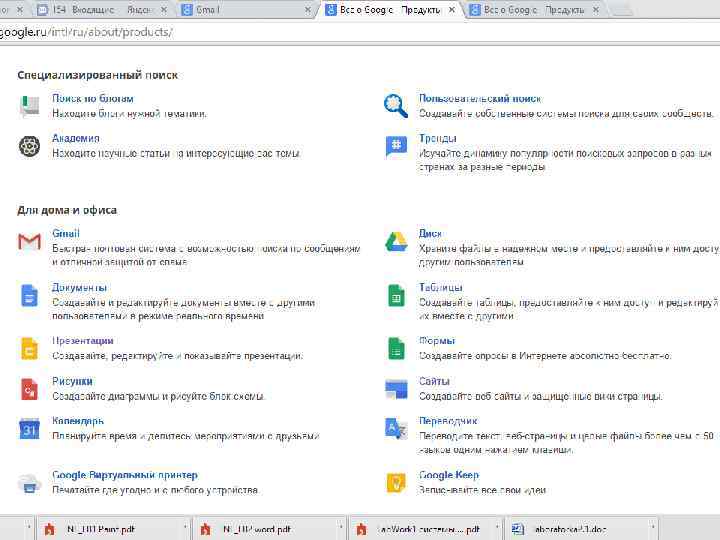Open the Презентации link
Image resolution: width=720 pixels, height=540 pixels.
[83, 341]
